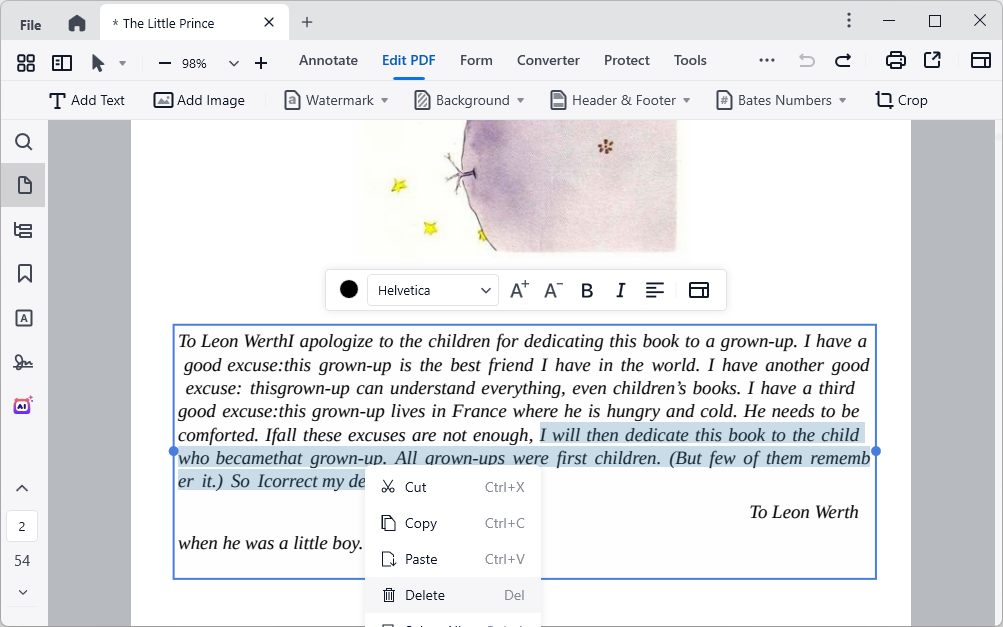Switch to the Annotate tab
Screen dimensions: 1003x627
click(328, 60)
